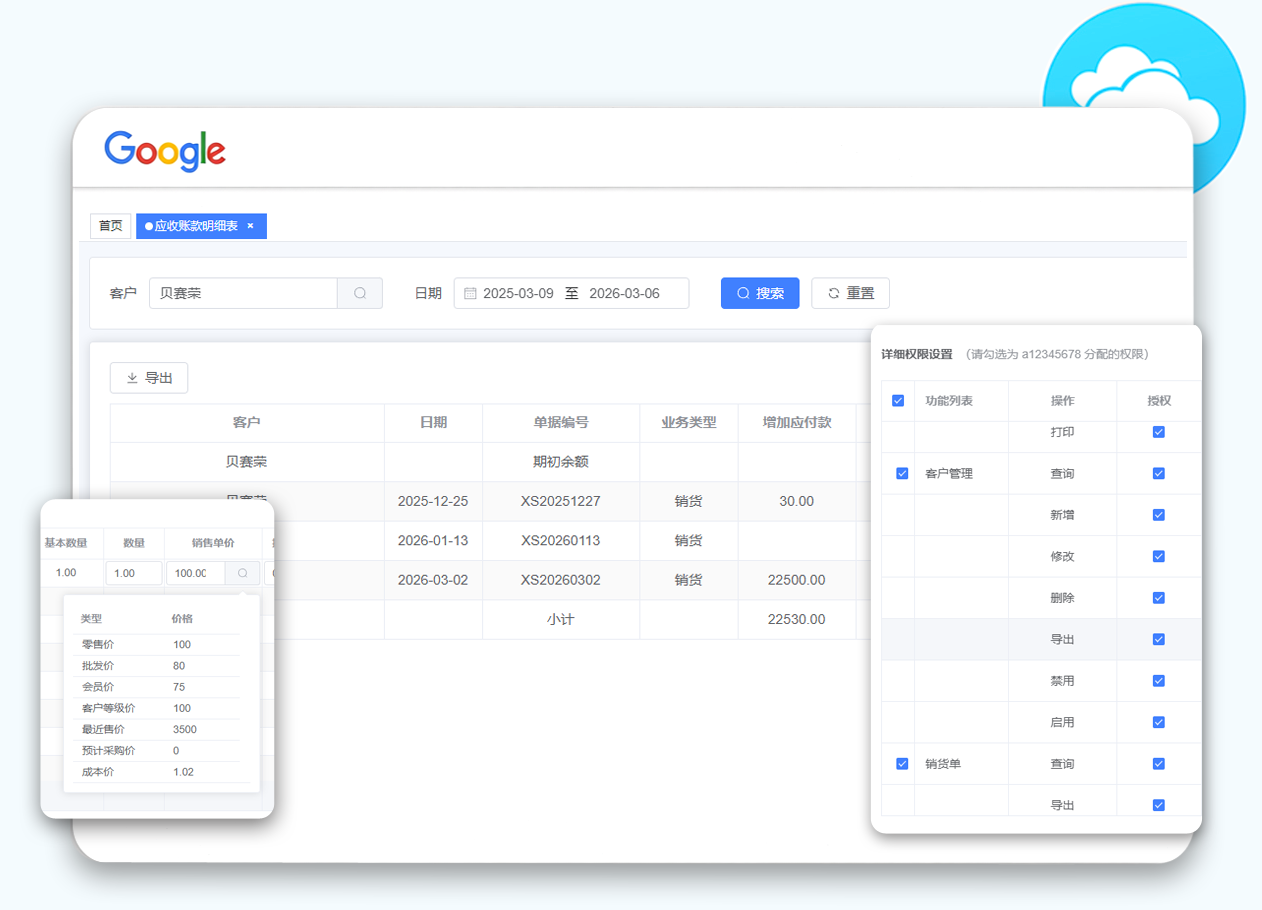
Task: Toggle the select-all checkbox in 功能列表 header
Action: pos(898,400)
